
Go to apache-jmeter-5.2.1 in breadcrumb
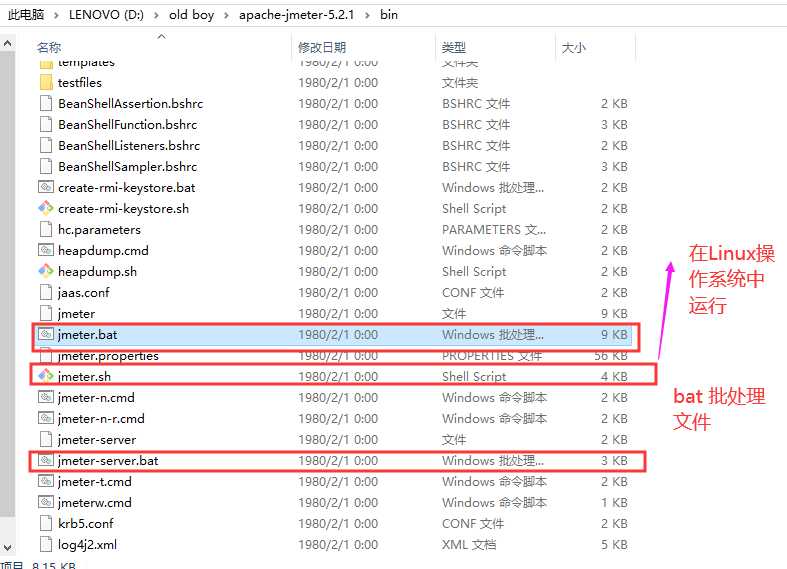(296, 15)
